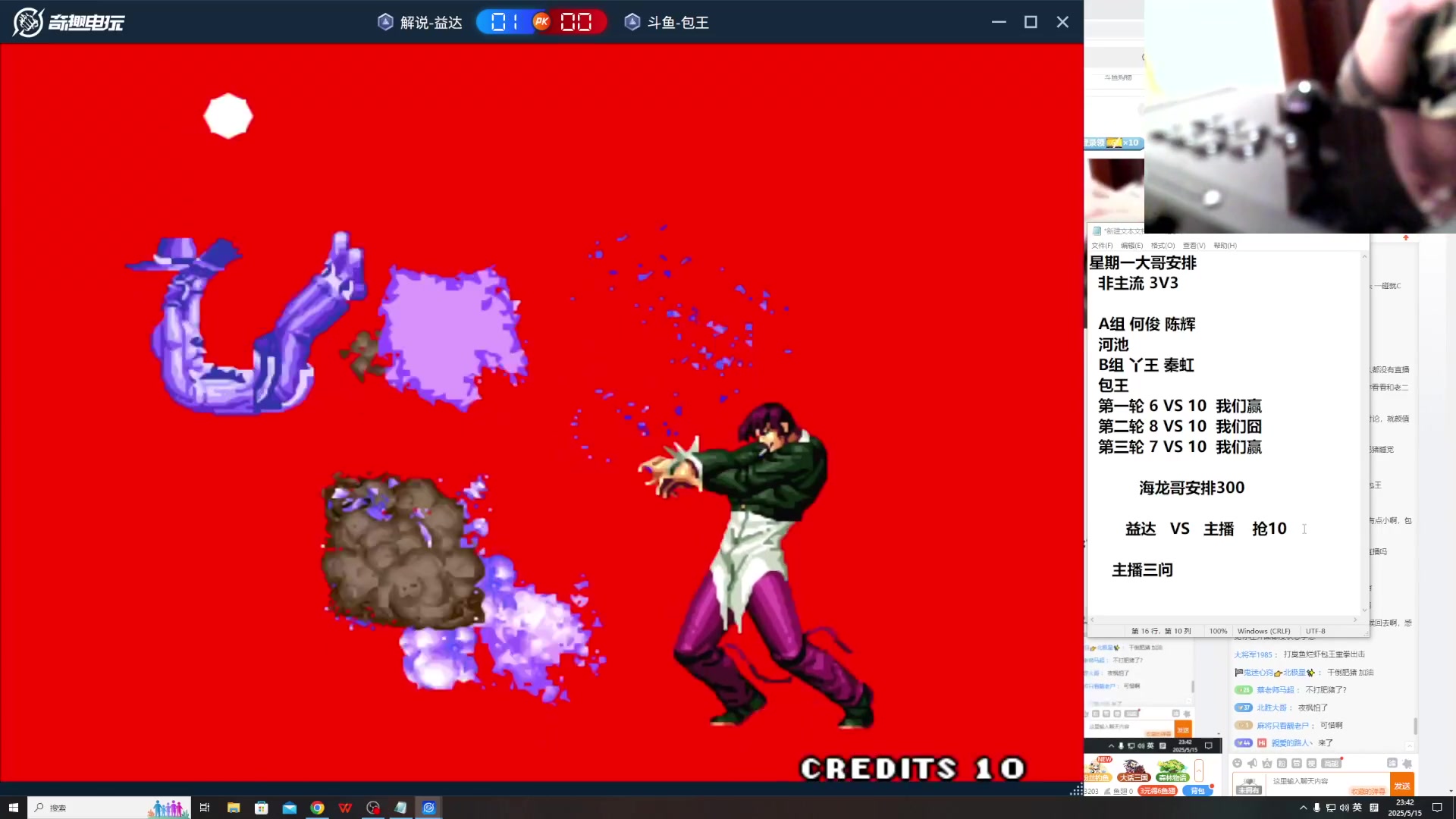Click the Windows (CRLF) status cell
Screen dimensions: 1456x819
[1263, 631]
